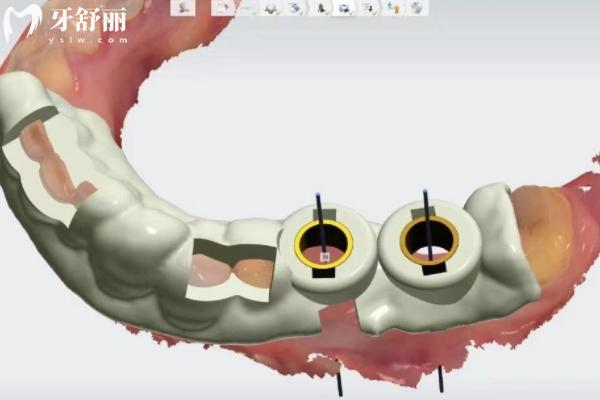Click the left implant axis line top handle
600x400 pixels.
click(x=318, y=195)
